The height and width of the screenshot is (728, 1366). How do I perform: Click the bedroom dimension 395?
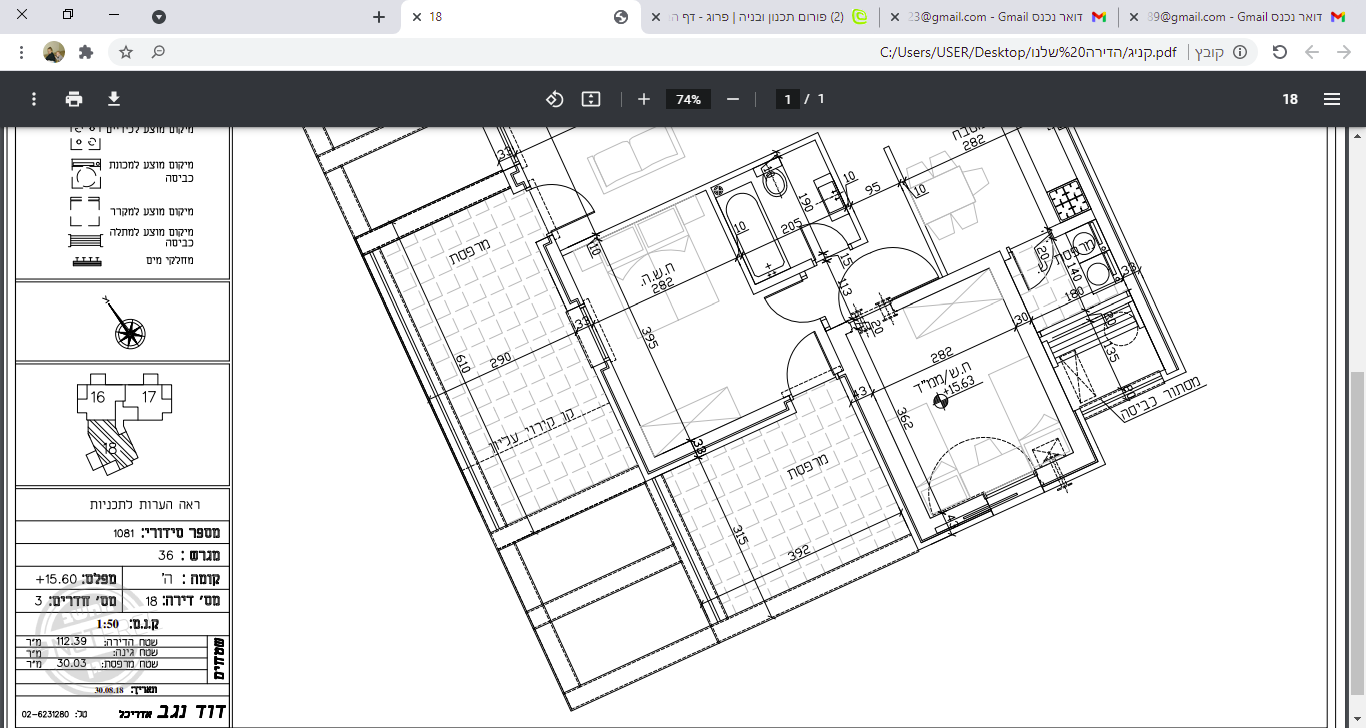[x=650, y=338]
